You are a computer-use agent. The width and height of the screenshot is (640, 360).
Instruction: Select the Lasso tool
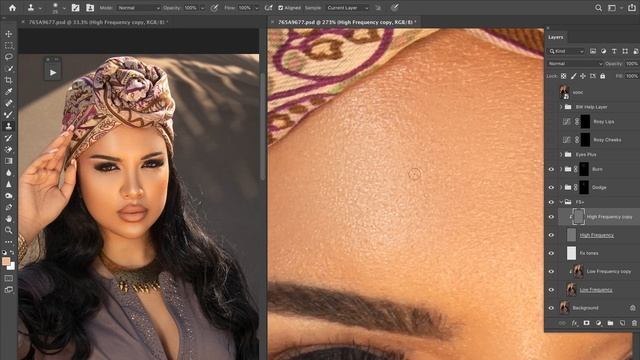tap(9, 57)
